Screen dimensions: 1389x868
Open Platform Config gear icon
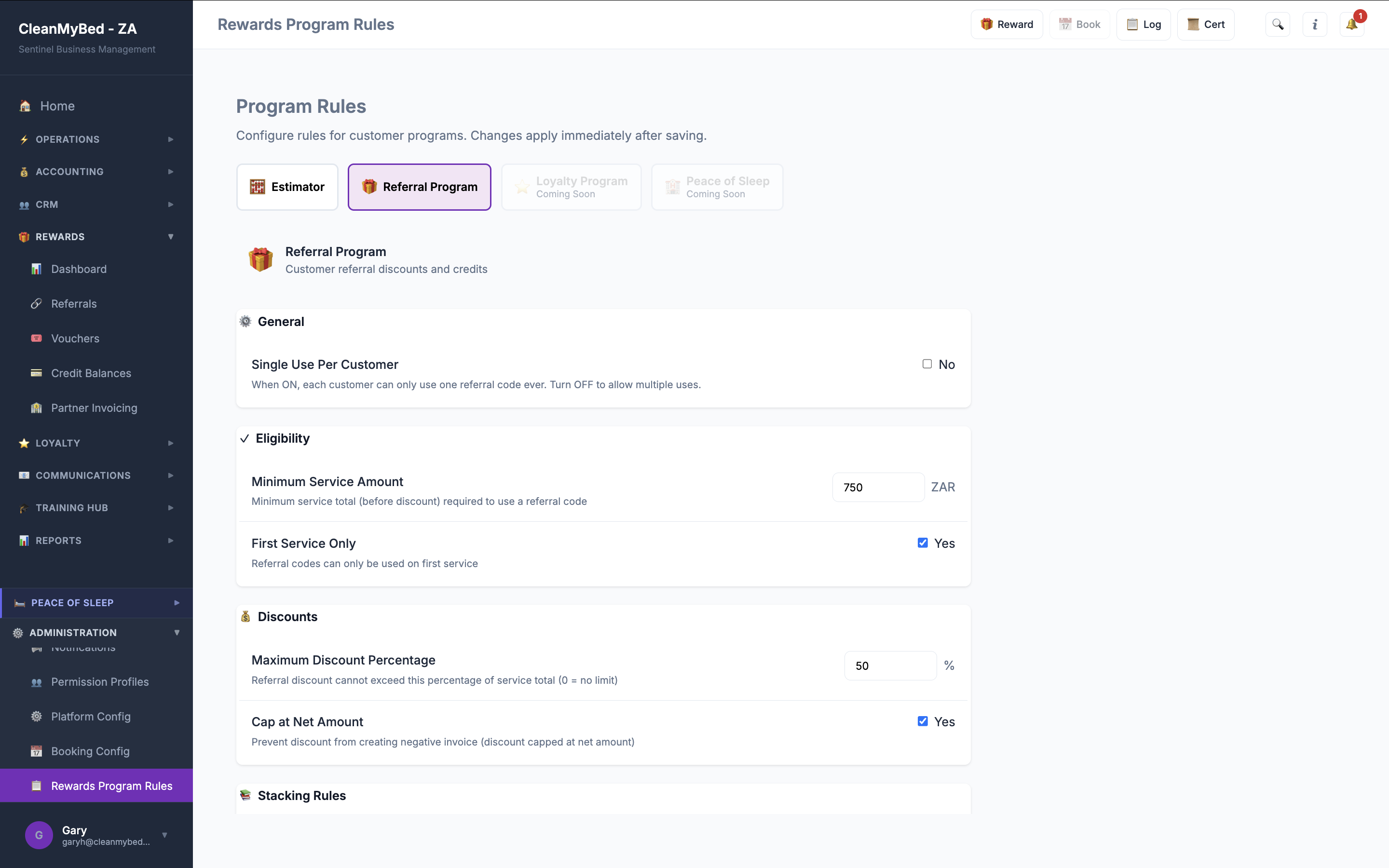36,717
